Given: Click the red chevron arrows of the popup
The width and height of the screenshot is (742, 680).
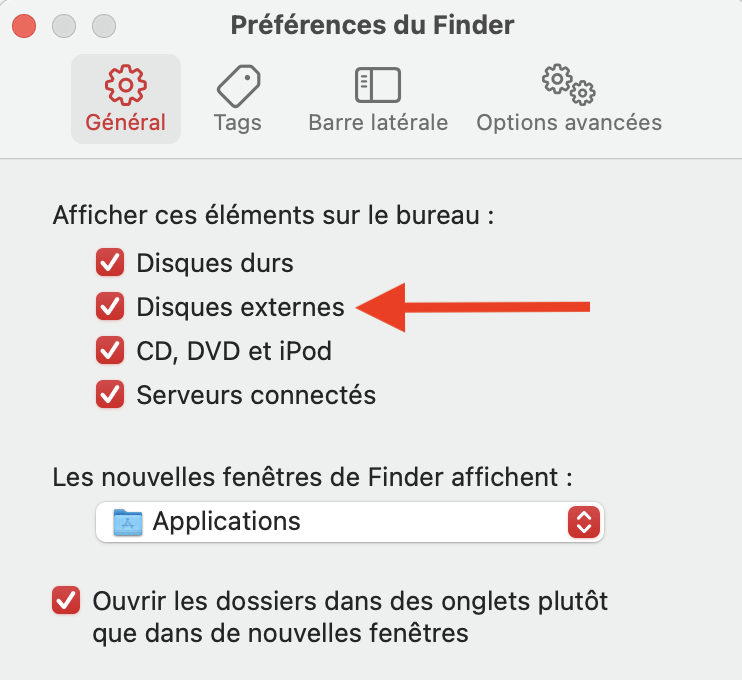Looking at the screenshot, I should click(x=582, y=521).
